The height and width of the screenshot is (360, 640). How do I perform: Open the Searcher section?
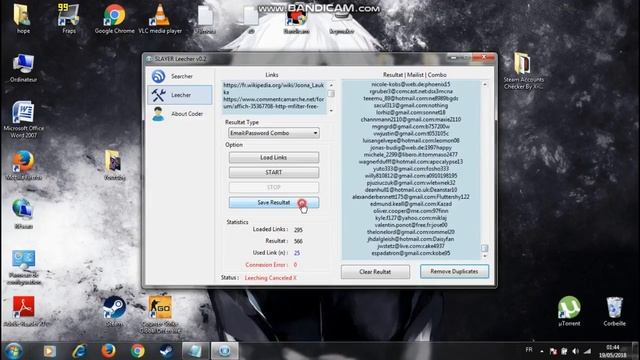click(x=180, y=76)
